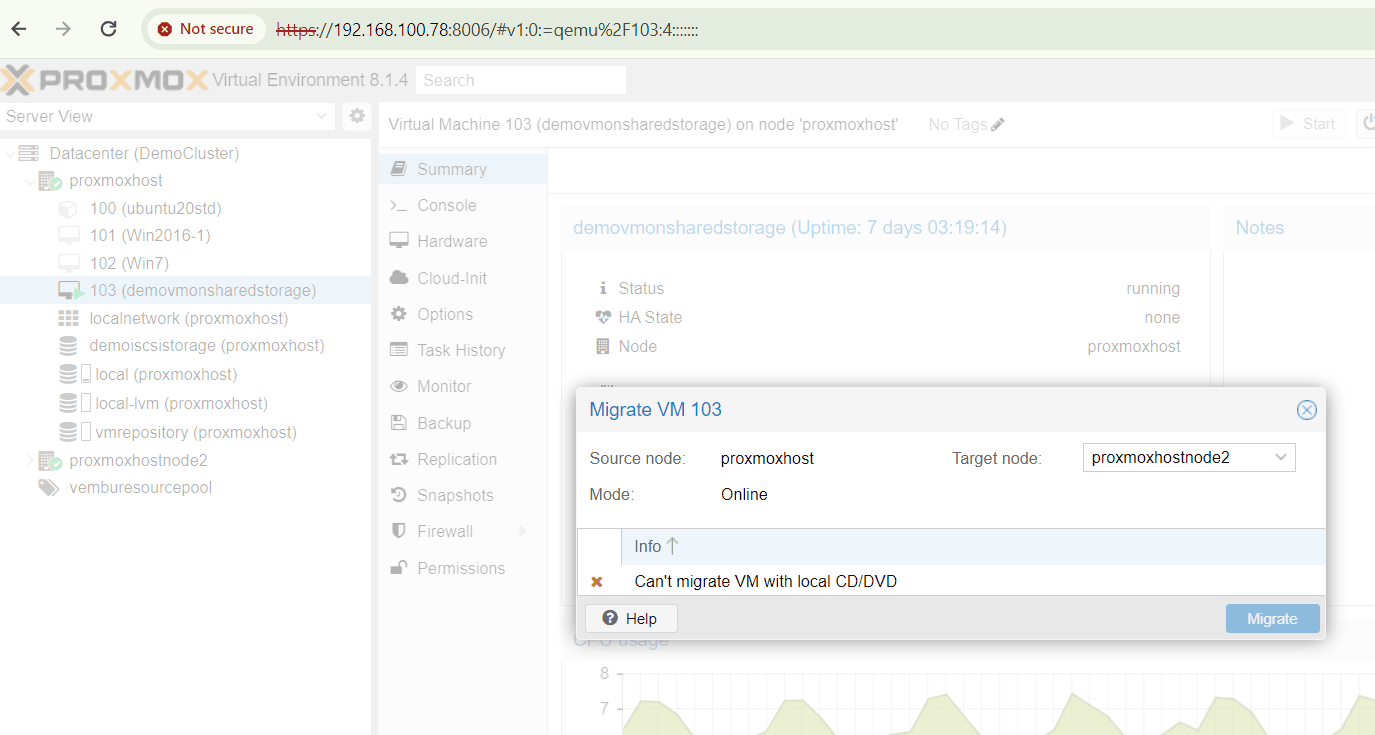This screenshot has width=1375, height=735.
Task: Expand the Firewall submenu arrow
Action: pos(523,531)
